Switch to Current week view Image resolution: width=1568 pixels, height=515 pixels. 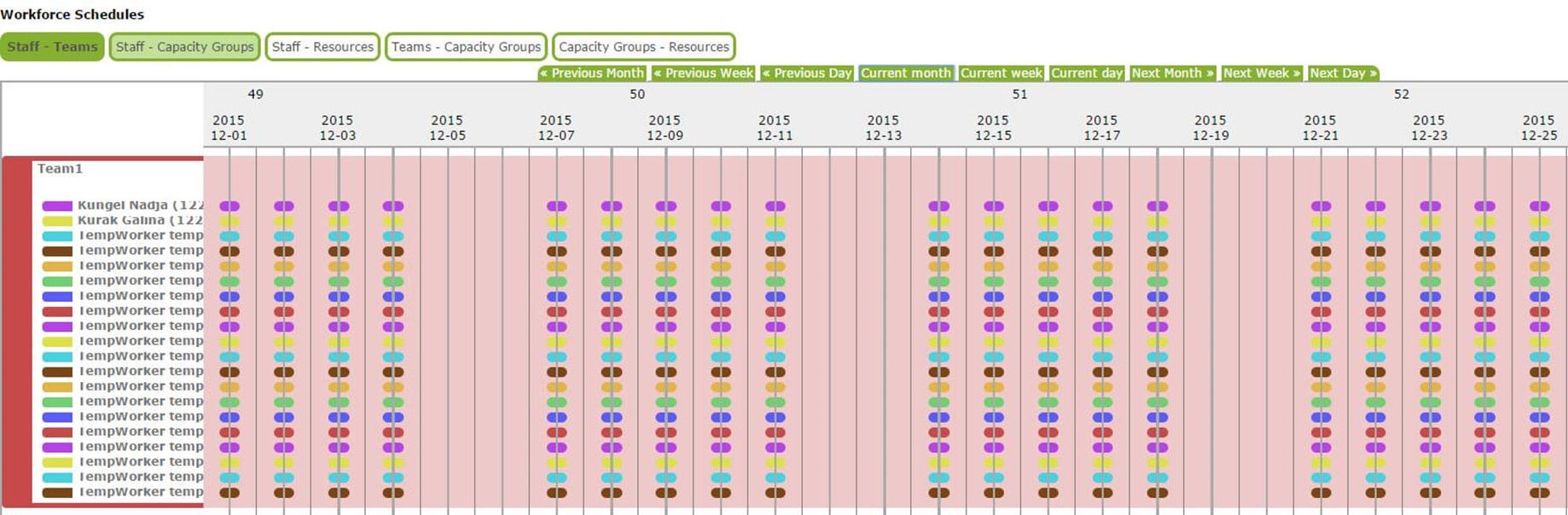pyautogui.click(x=1002, y=73)
